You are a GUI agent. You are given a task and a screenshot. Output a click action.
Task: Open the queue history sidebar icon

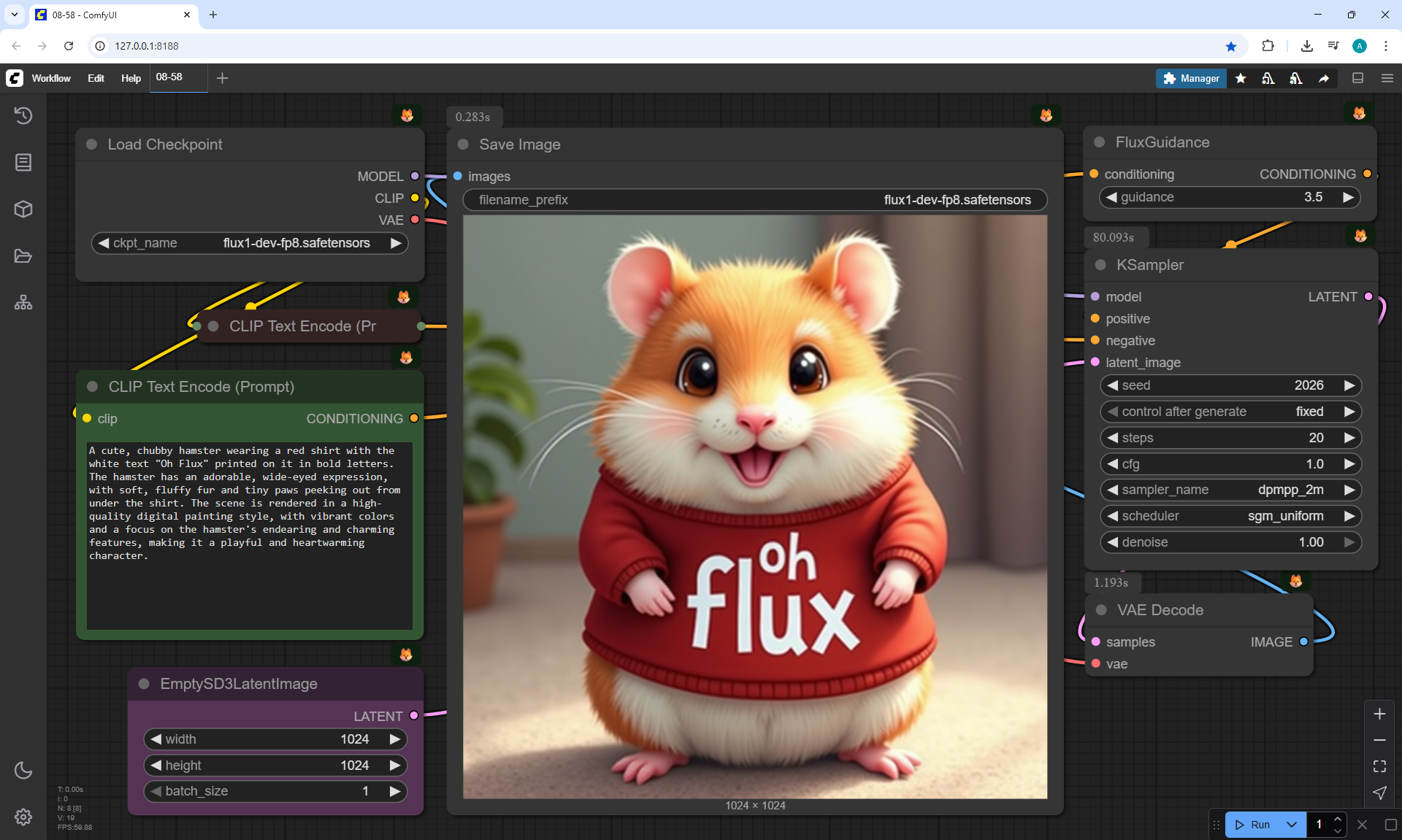tap(23, 115)
